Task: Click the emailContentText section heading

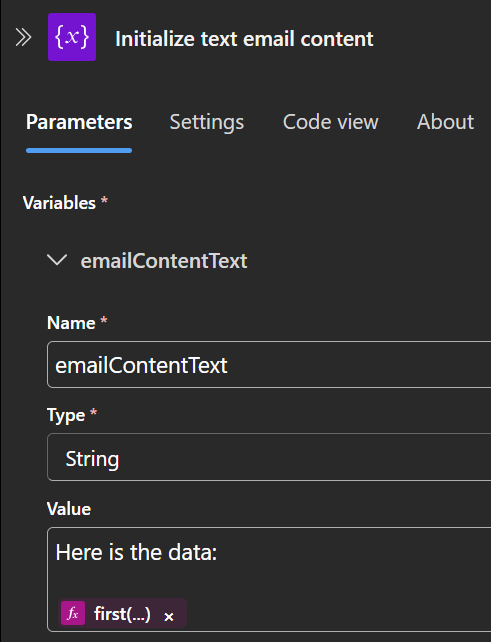Action: 164,261
